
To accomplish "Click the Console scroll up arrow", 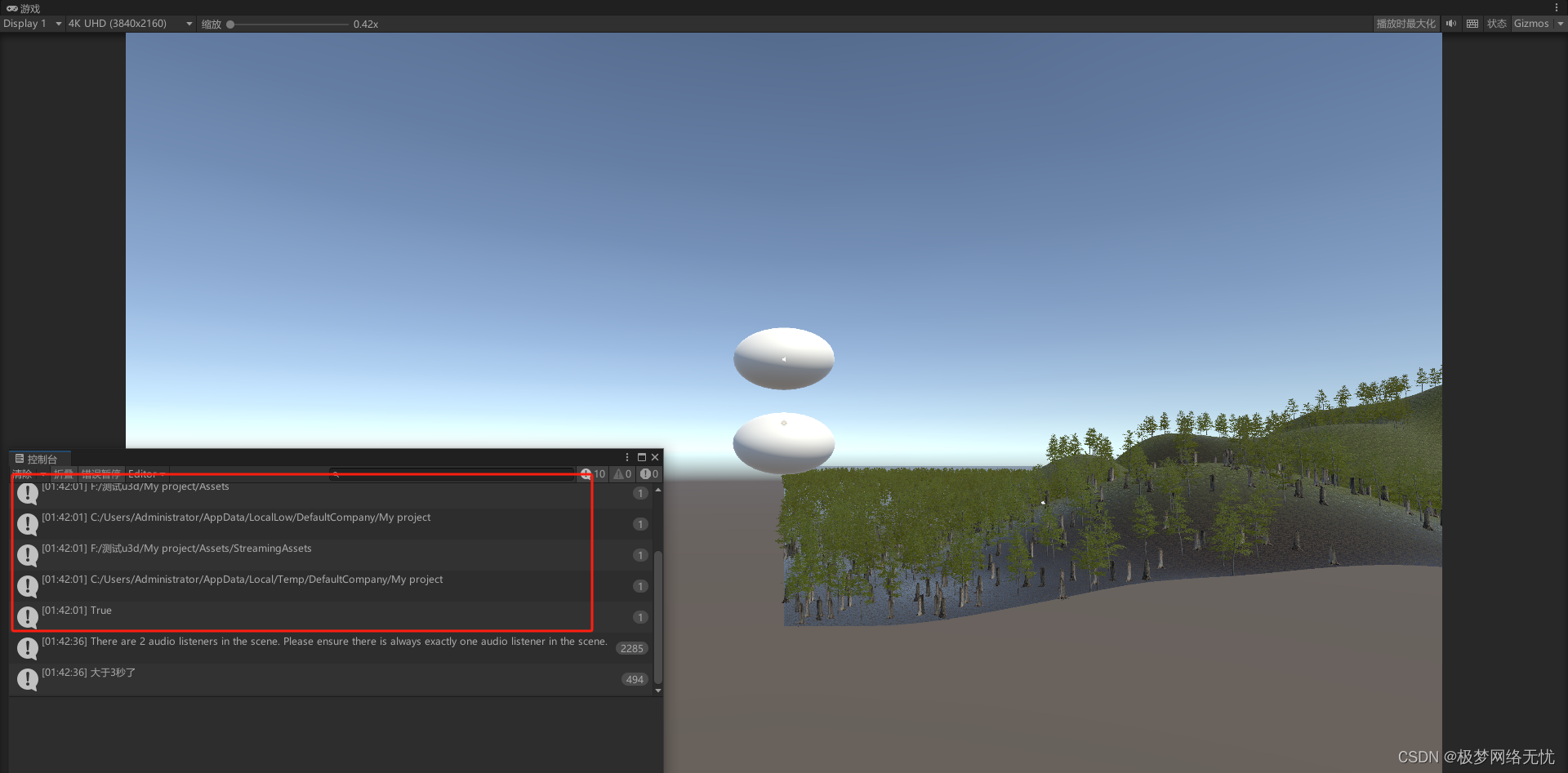I will point(658,490).
